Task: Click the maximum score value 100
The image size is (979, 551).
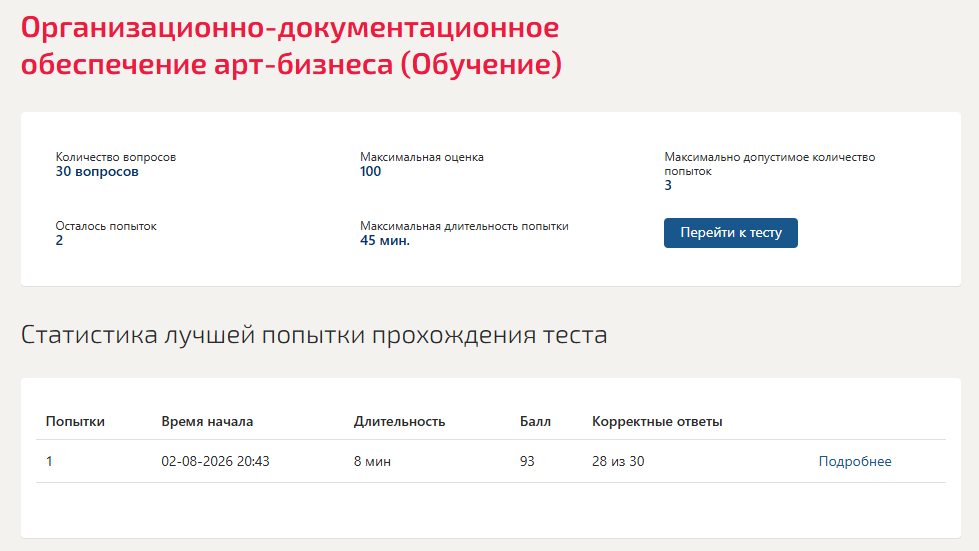Action: coord(370,172)
